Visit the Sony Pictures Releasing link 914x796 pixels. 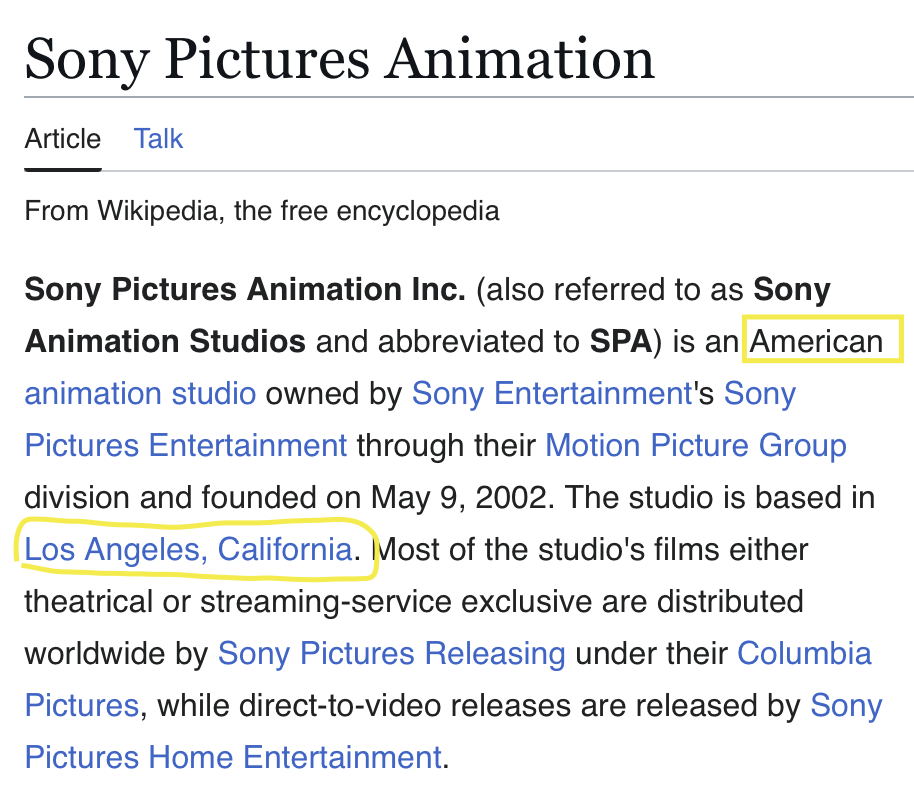(x=391, y=653)
